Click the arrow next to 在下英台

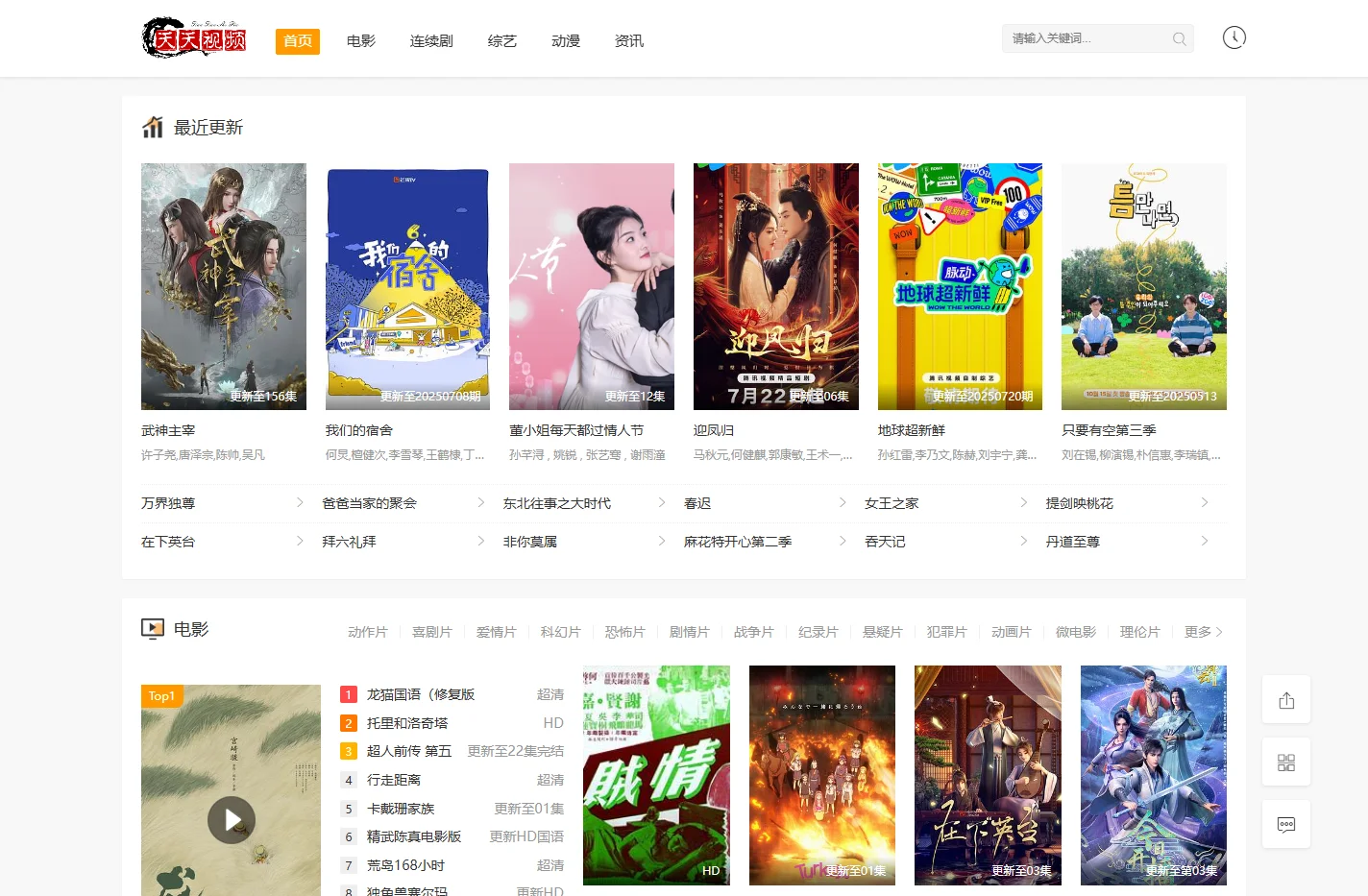tap(300, 541)
